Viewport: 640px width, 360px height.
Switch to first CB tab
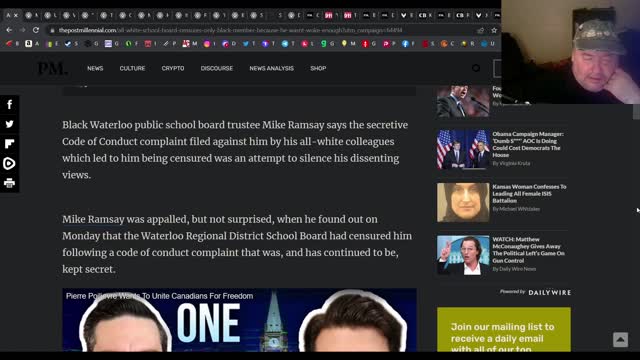click(x=423, y=16)
